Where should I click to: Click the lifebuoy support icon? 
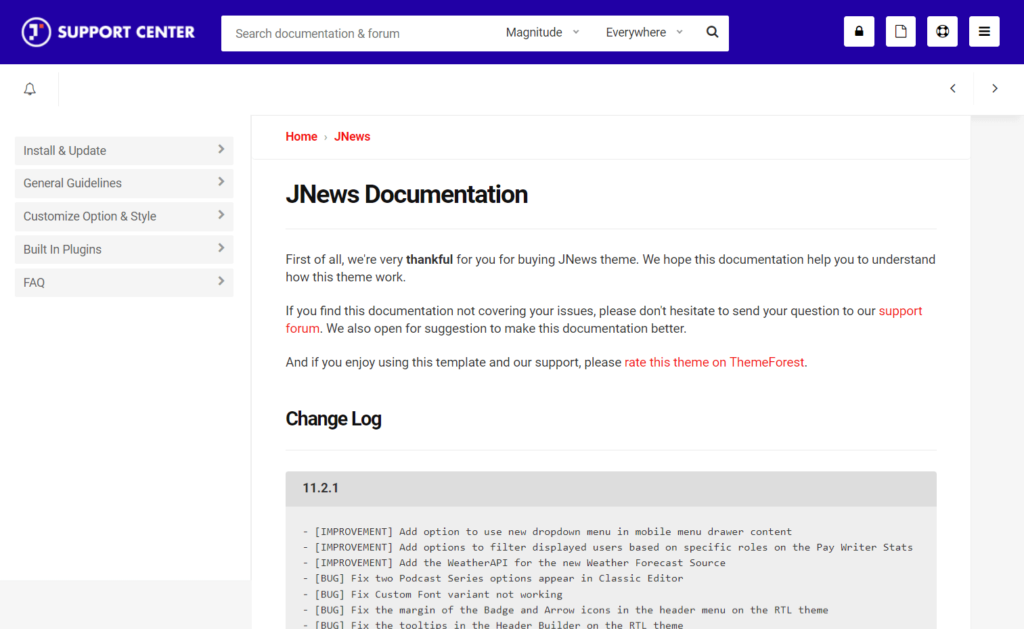click(942, 31)
